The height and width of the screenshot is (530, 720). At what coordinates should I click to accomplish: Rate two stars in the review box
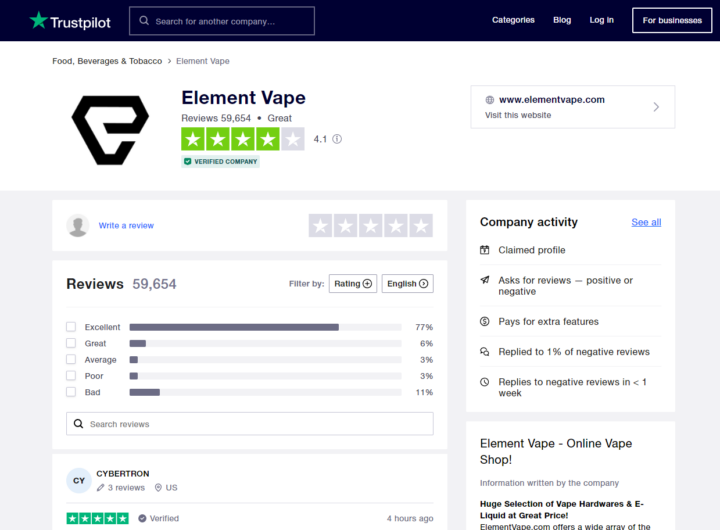[x=346, y=226]
